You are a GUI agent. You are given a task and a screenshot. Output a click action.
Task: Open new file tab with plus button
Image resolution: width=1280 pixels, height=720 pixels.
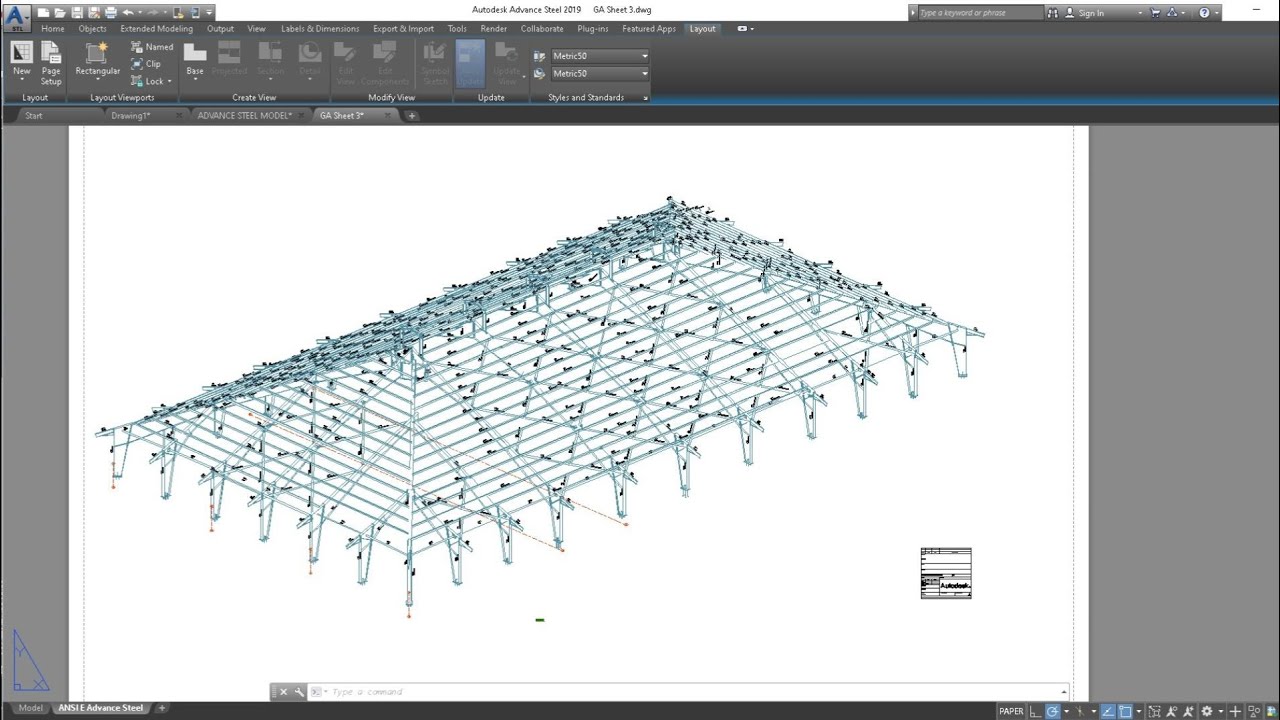pos(411,116)
